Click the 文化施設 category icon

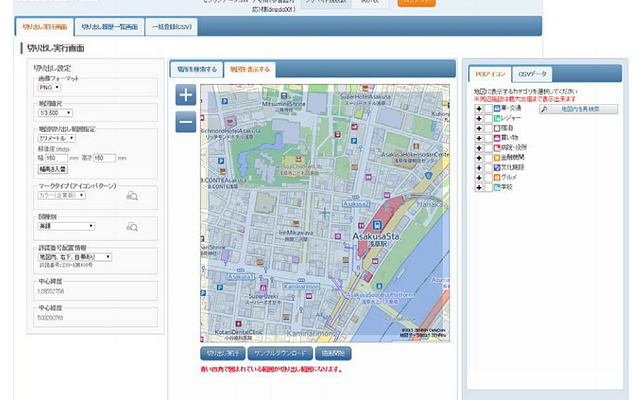(497, 168)
